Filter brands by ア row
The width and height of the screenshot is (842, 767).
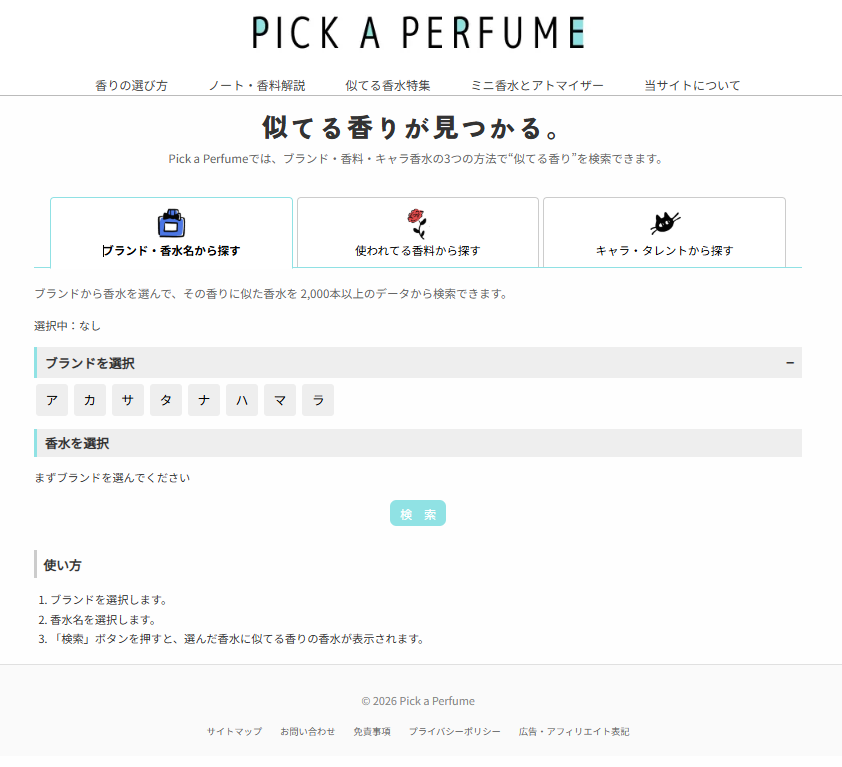(x=52, y=400)
